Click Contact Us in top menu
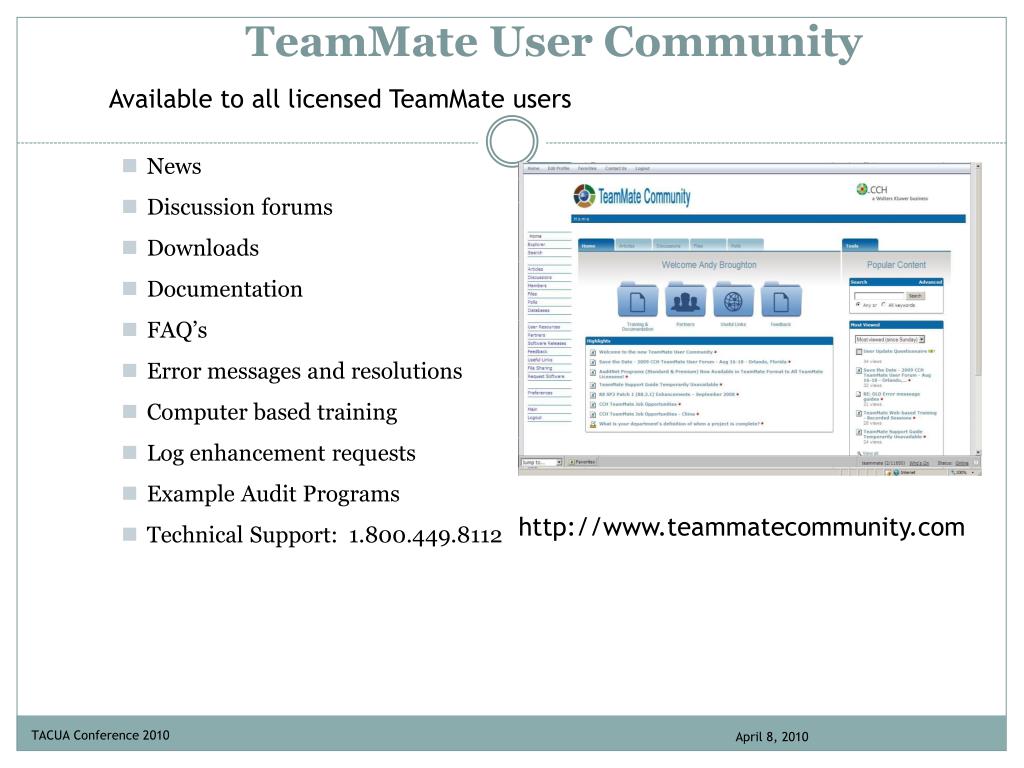1024x768 pixels. (x=616, y=168)
